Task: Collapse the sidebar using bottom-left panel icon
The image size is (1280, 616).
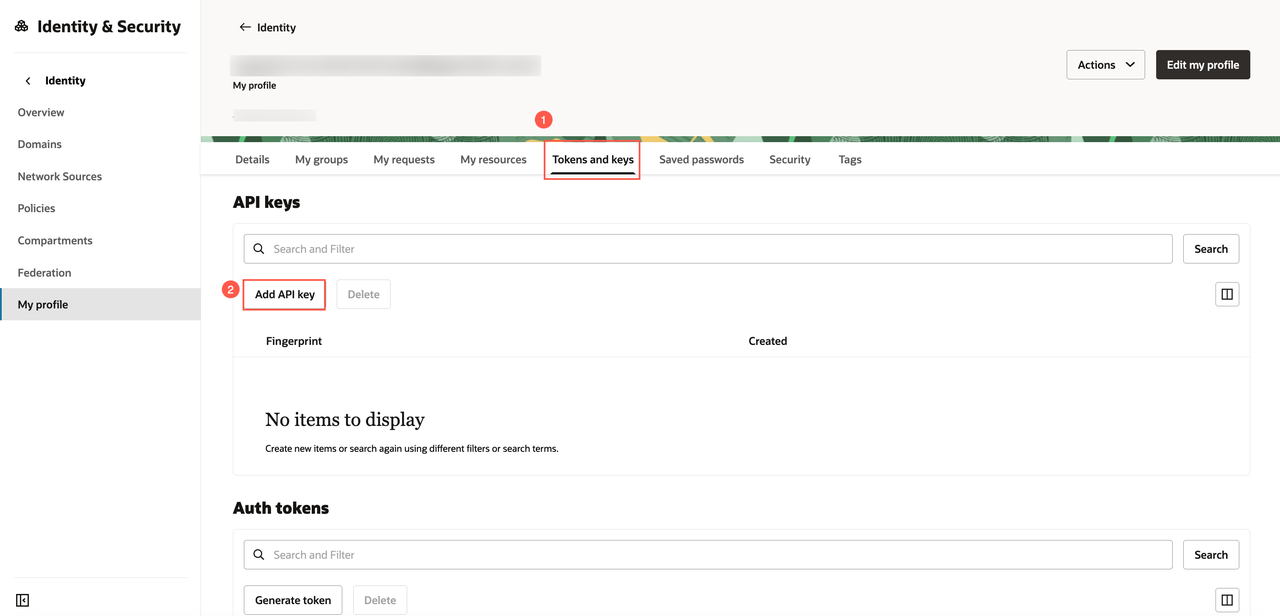Action: 22,600
